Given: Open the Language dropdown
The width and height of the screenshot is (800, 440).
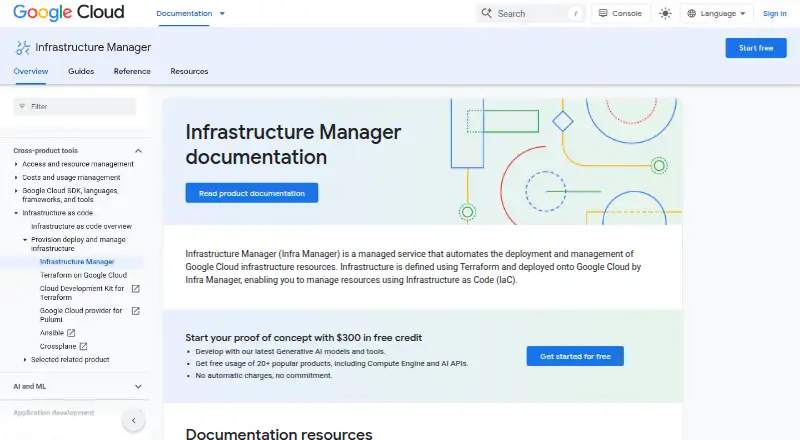Looking at the screenshot, I should click(x=716, y=14).
